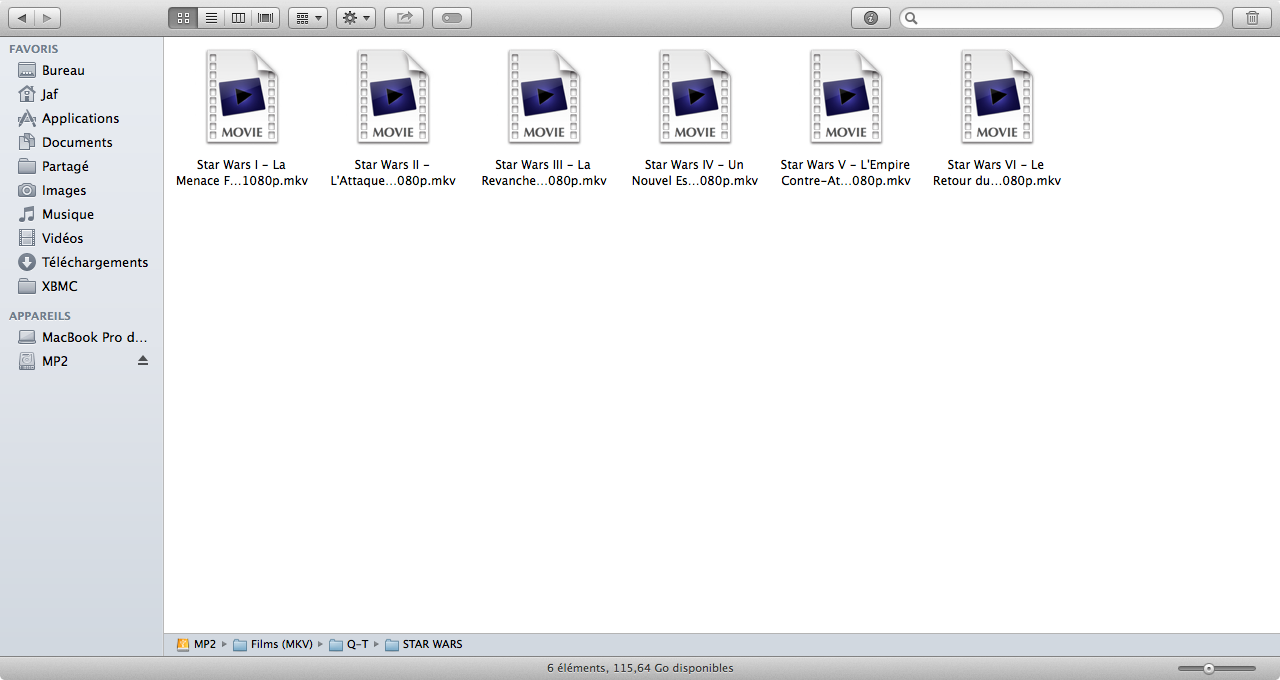Click the Share toolbar button

coord(404,18)
